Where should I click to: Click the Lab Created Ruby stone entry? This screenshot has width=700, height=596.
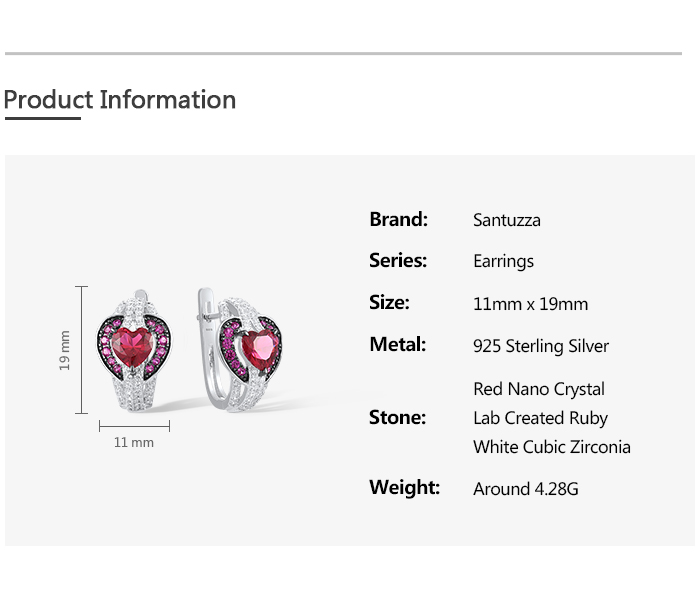tap(541, 418)
